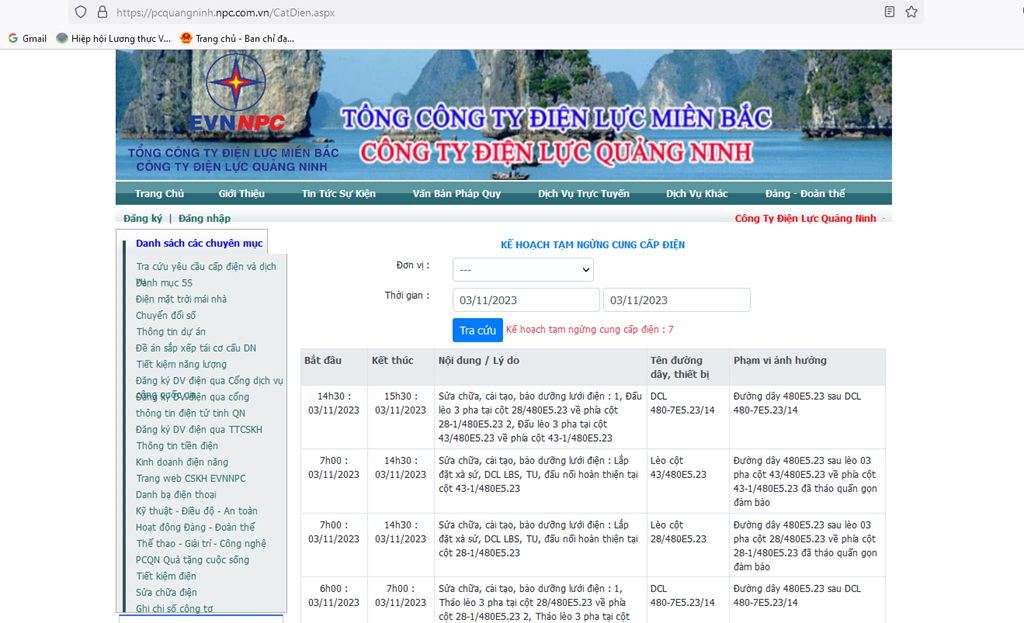Open Thông tin tiền điện category
This screenshot has height=623, width=1024.
(177, 445)
